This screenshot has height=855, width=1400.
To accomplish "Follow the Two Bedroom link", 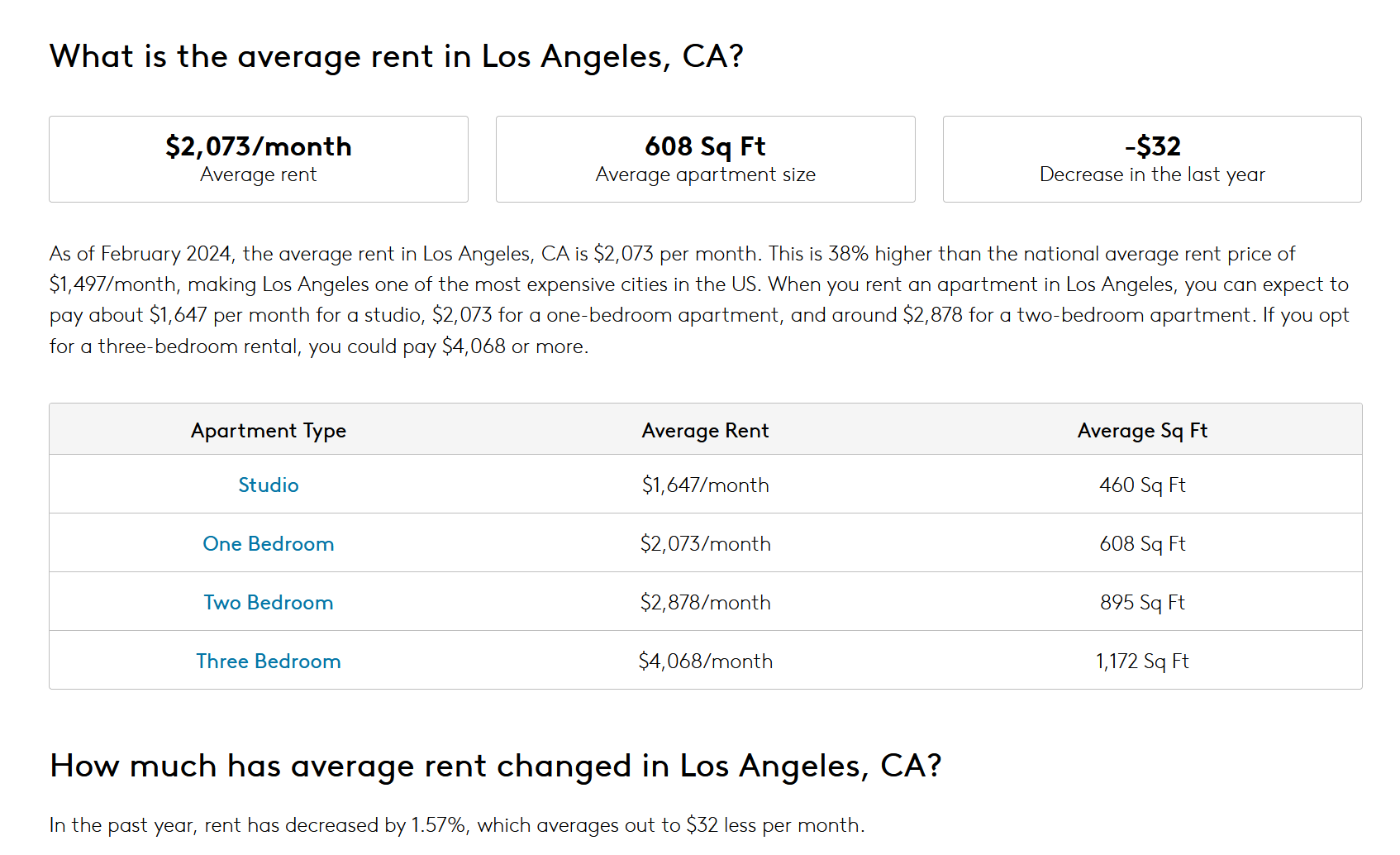I will coord(269,603).
